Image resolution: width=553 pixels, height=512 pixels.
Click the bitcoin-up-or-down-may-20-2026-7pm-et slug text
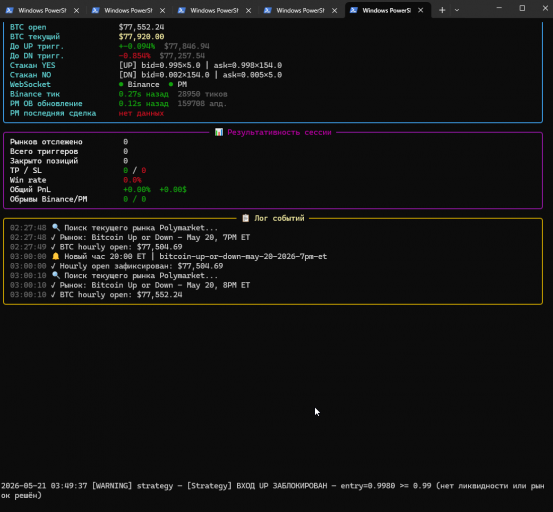[x=243, y=256]
